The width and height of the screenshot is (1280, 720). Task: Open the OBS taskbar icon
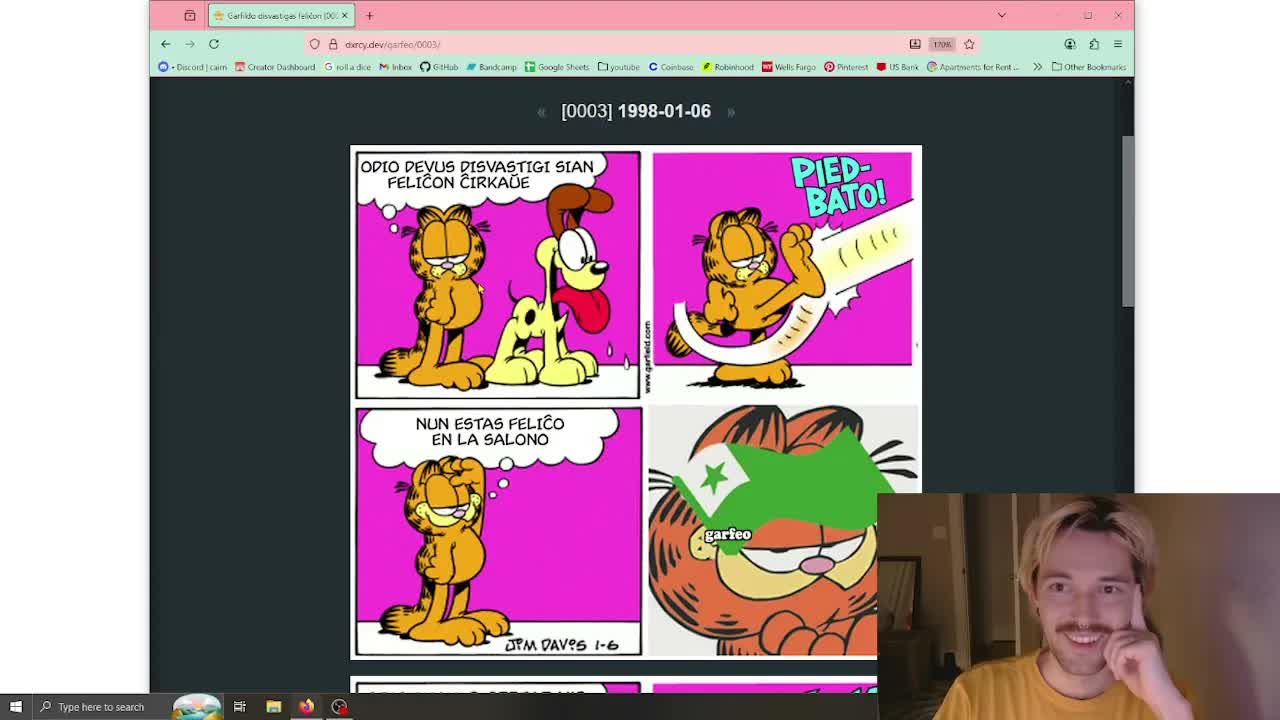point(339,707)
